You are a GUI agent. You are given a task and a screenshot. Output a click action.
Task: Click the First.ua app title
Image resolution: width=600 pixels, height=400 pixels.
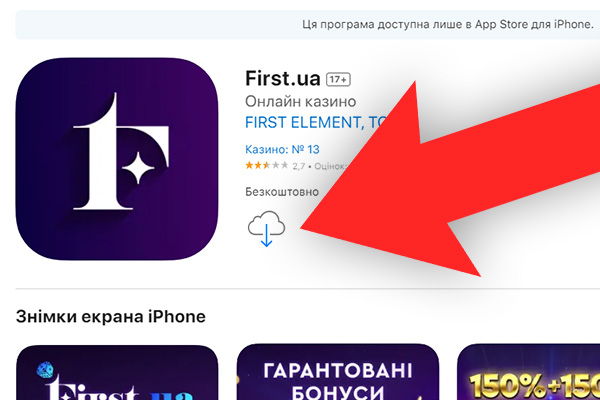pos(283,78)
